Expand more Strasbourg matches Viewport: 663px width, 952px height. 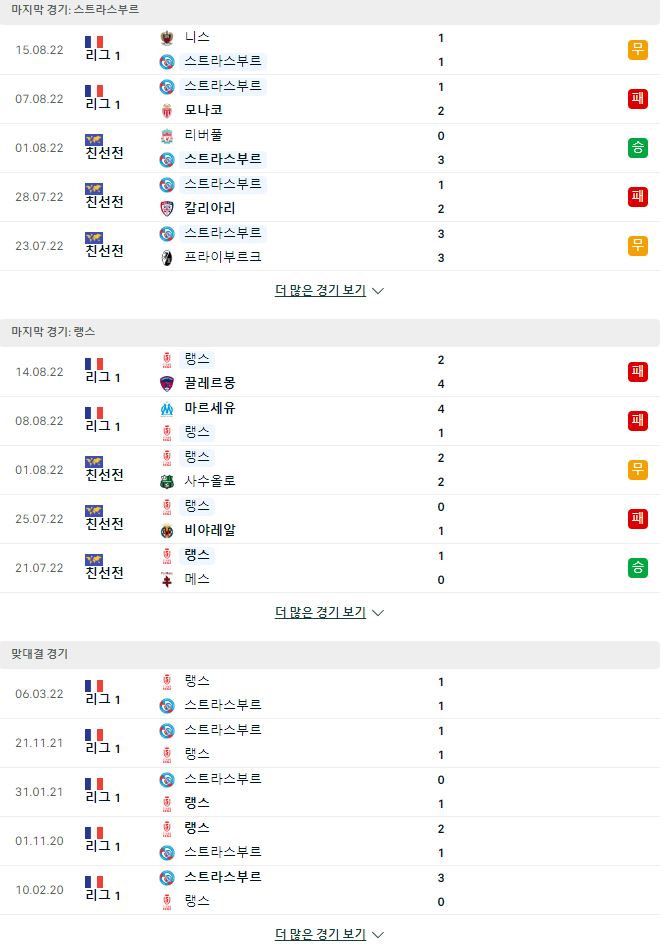pos(329,290)
